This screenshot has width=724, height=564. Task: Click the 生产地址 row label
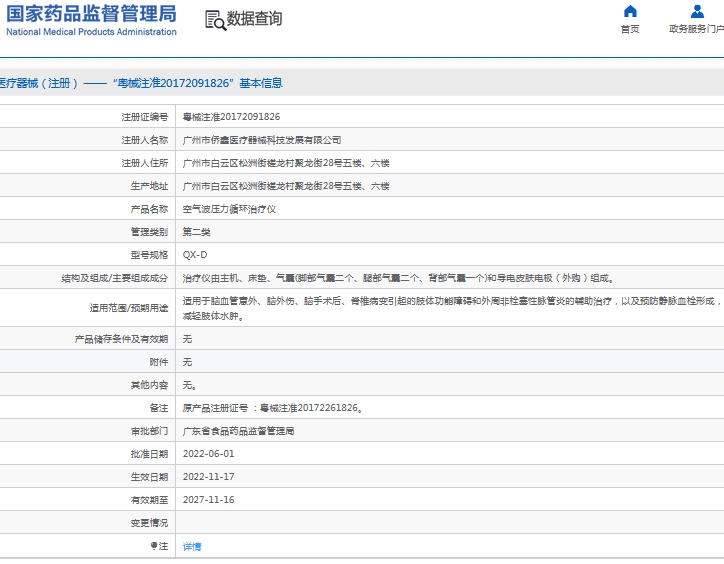[x=149, y=186]
